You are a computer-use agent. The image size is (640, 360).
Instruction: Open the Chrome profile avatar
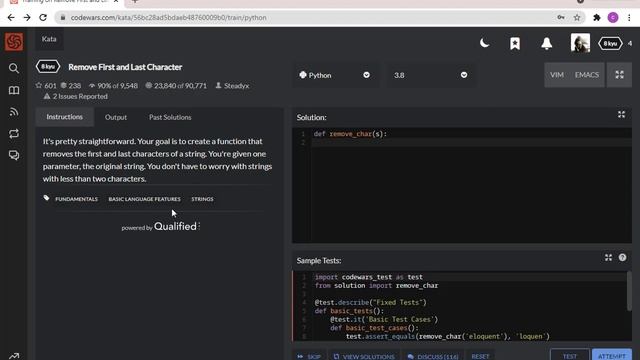(x=613, y=18)
